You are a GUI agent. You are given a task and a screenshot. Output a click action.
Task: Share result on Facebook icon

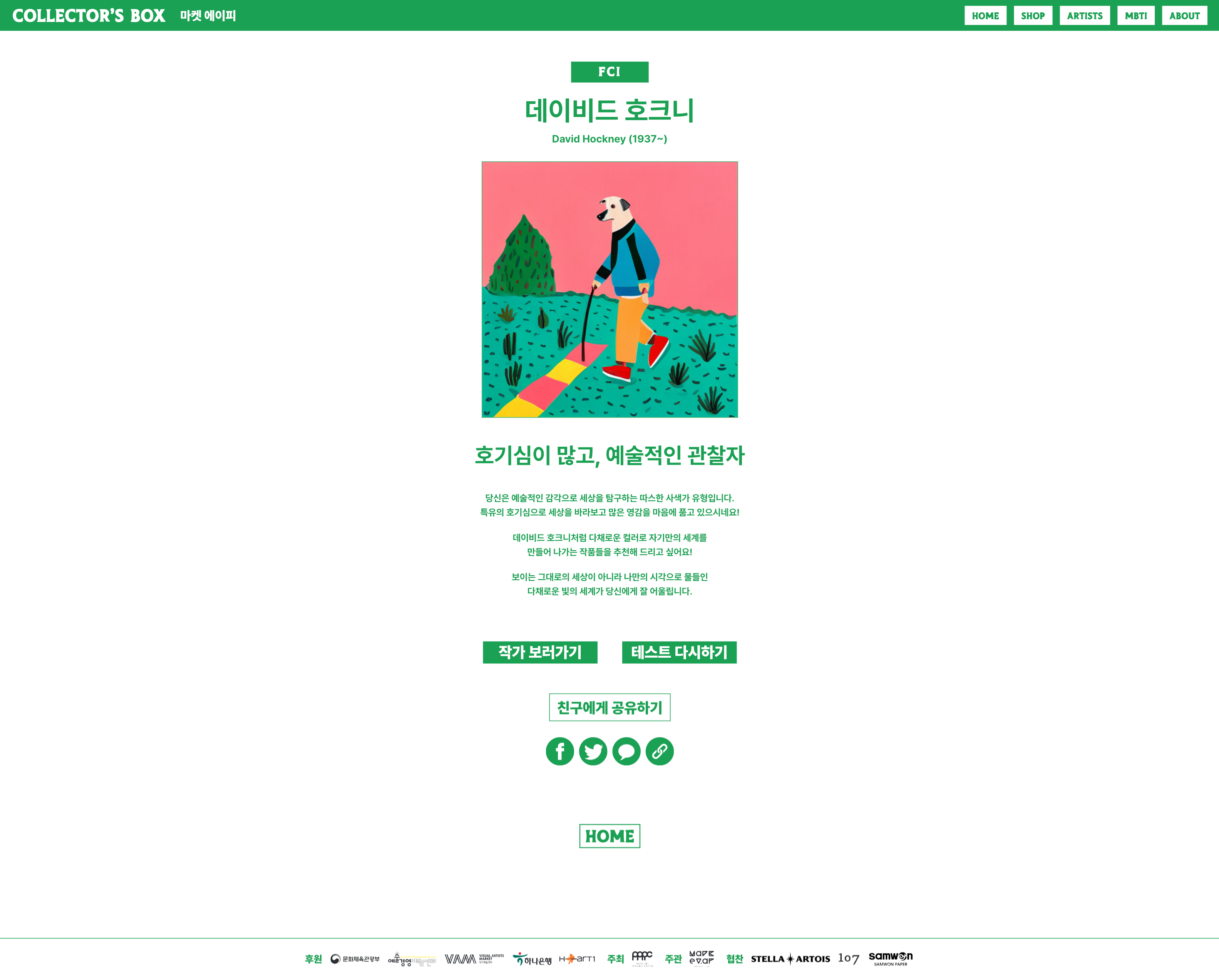pyautogui.click(x=560, y=751)
